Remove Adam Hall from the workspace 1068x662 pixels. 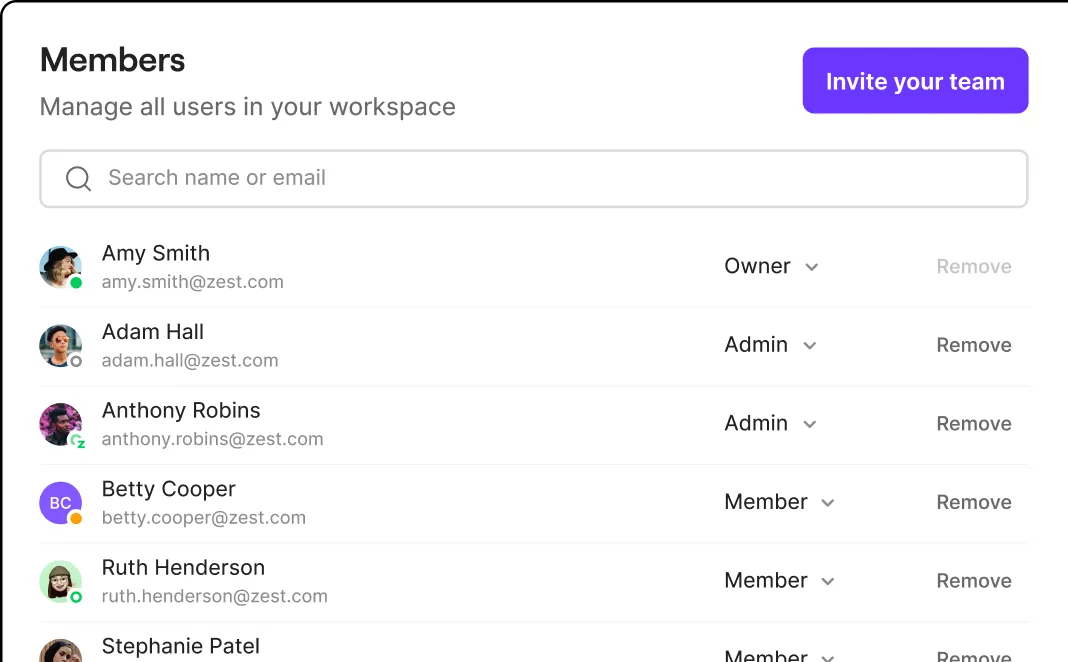click(973, 345)
